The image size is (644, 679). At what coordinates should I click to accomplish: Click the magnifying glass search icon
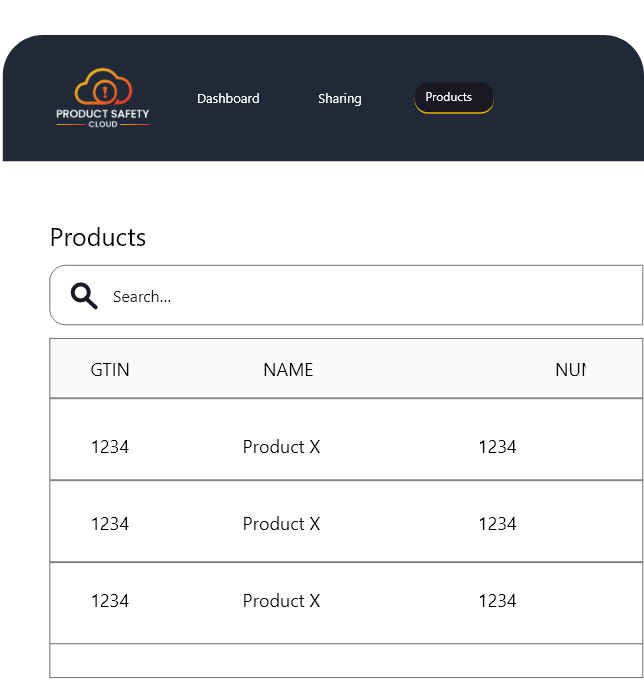[x=84, y=296]
